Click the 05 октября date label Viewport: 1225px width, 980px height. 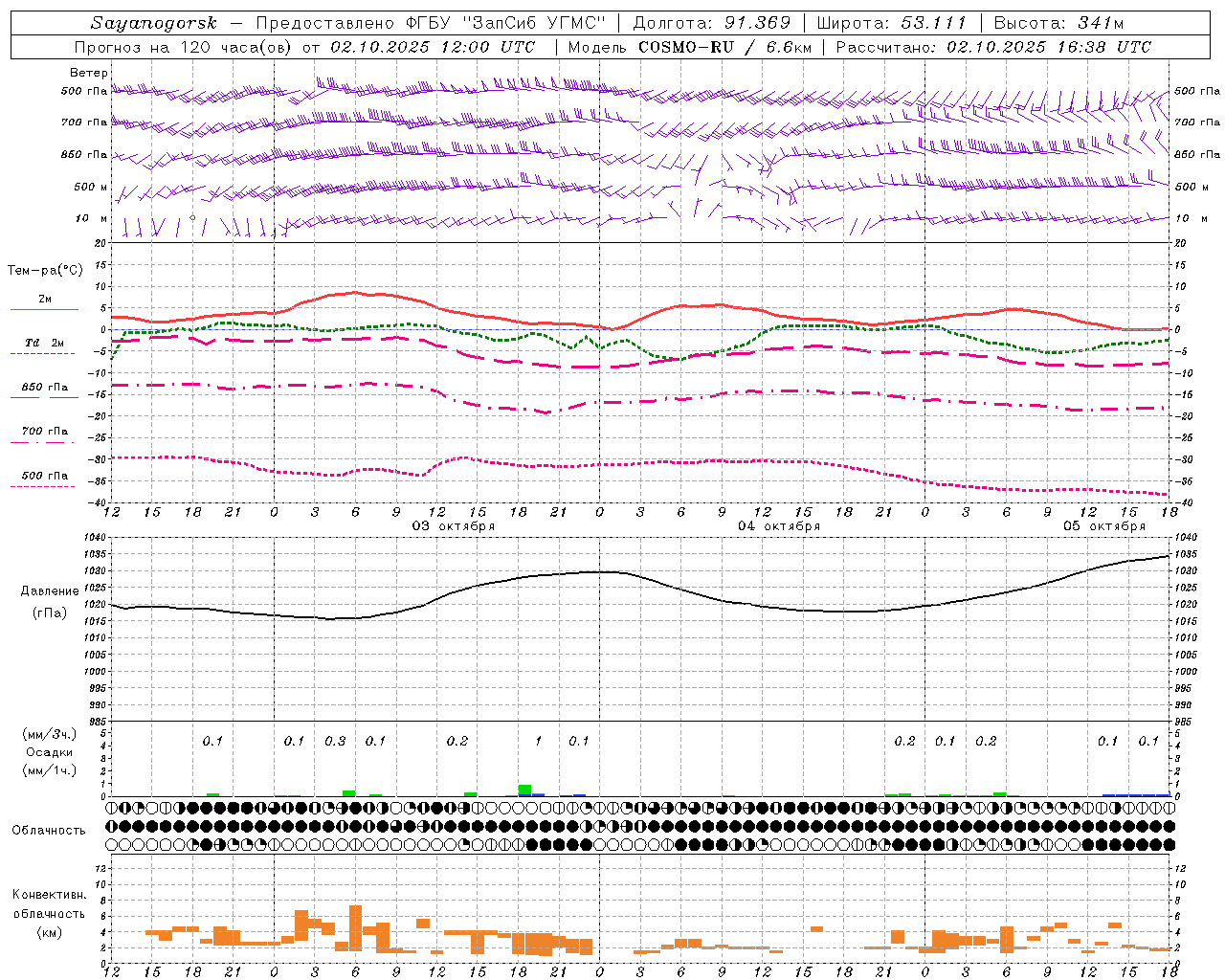click(x=1104, y=526)
